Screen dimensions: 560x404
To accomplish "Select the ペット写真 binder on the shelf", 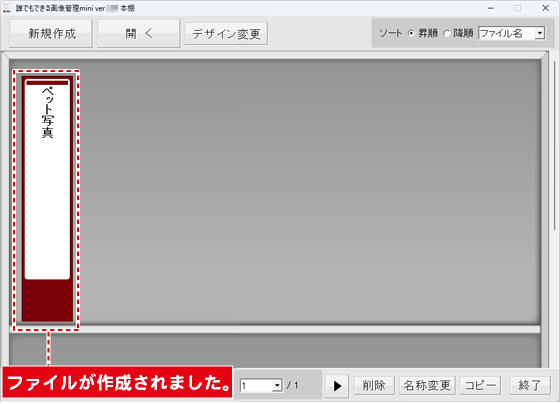I will pyautogui.click(x=47, y=199).
